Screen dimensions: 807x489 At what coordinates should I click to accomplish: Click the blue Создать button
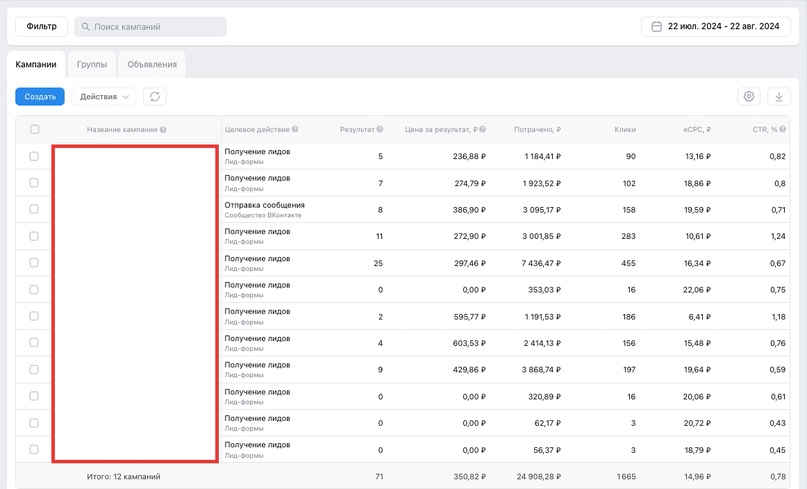[x=40, y=96]
